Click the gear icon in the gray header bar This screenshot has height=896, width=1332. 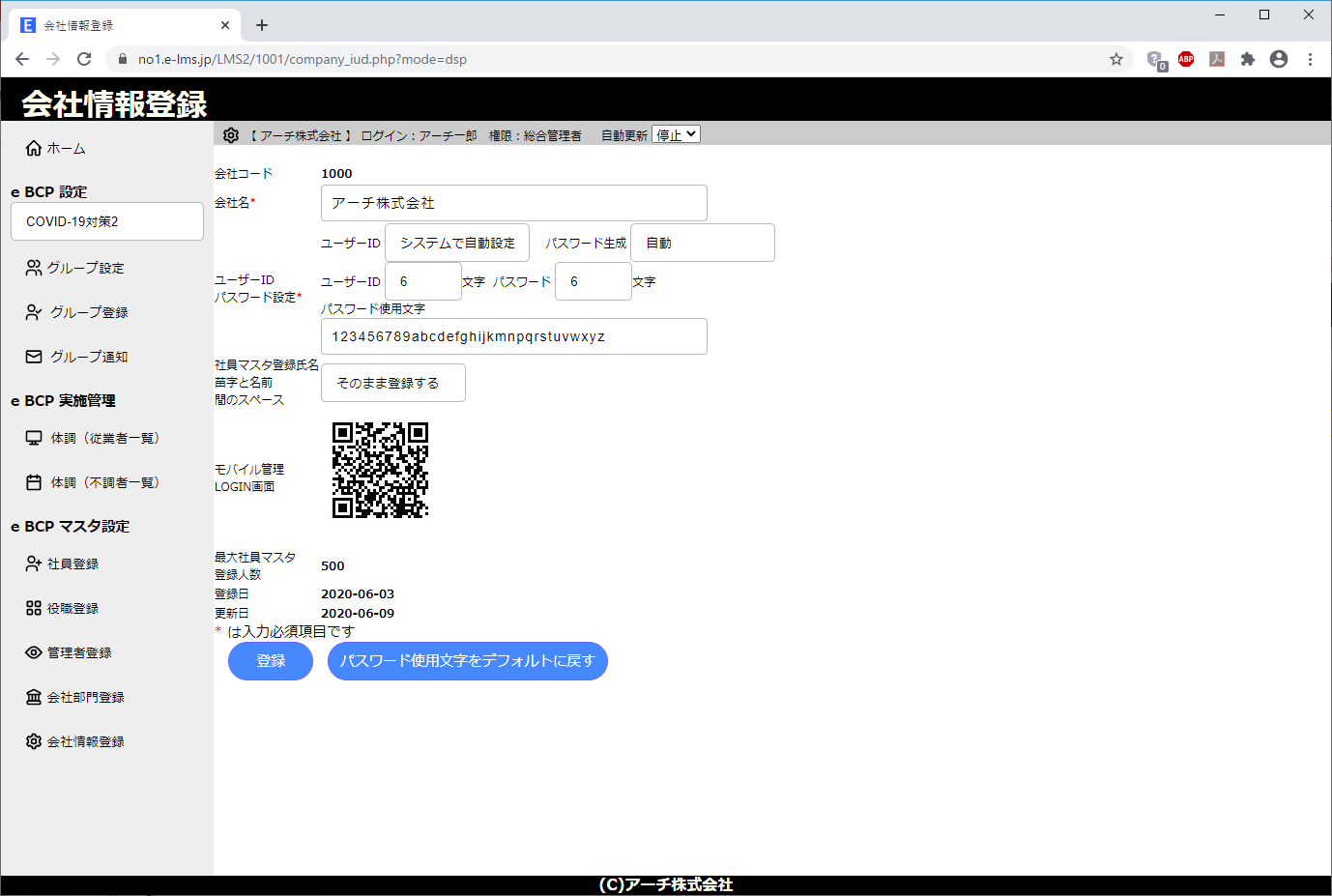pyautogui.click(x=231, y=135)
